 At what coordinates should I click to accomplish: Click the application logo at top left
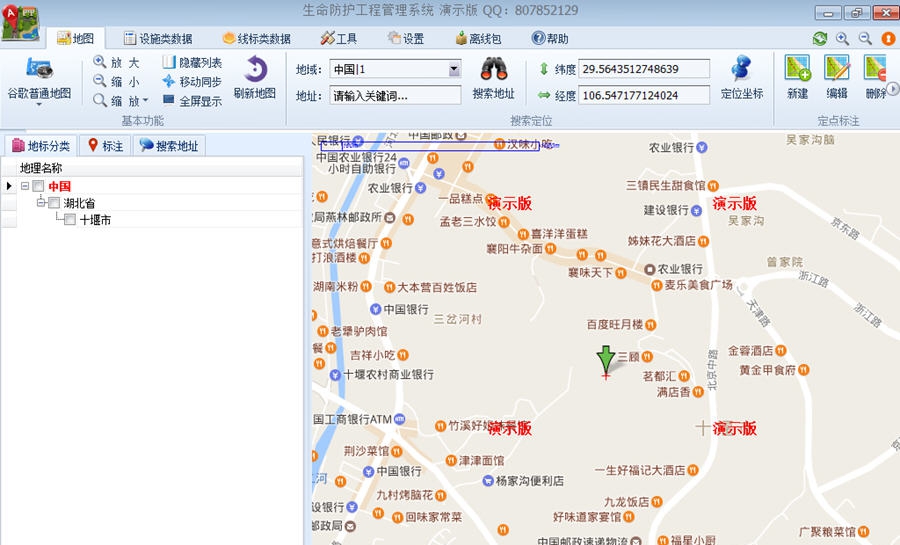pyautogui.click(x=20, y=23)
